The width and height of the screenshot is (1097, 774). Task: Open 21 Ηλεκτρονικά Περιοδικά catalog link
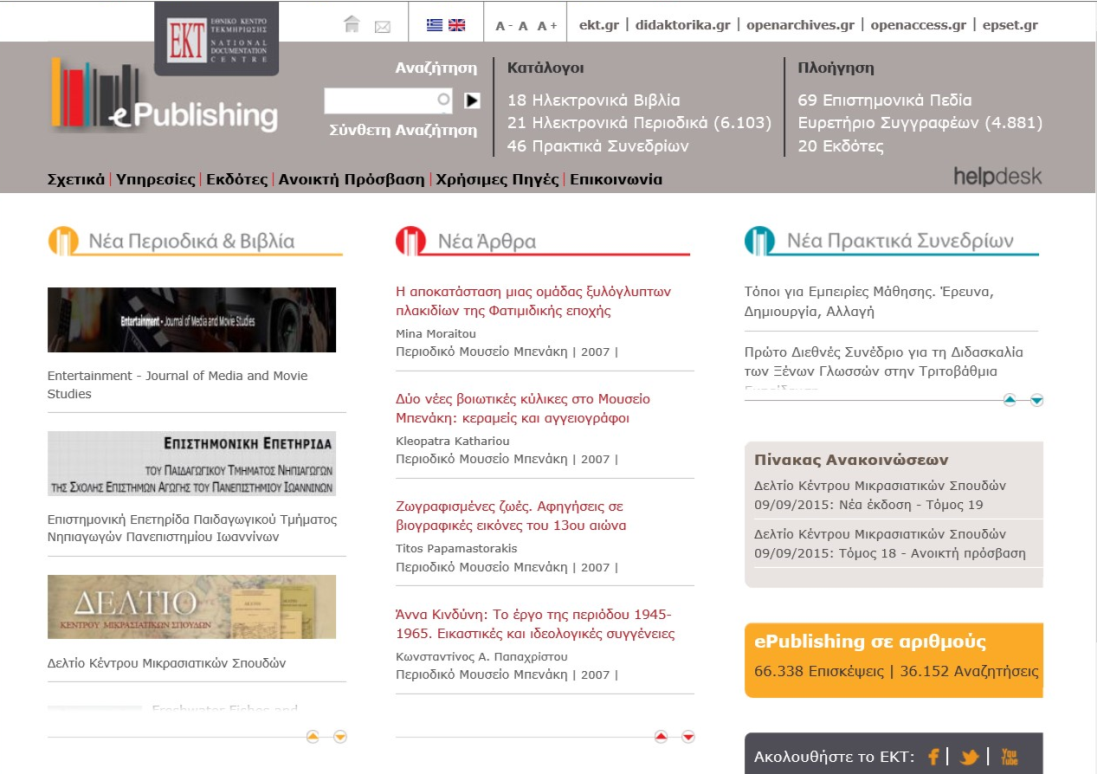click(639, 123)
